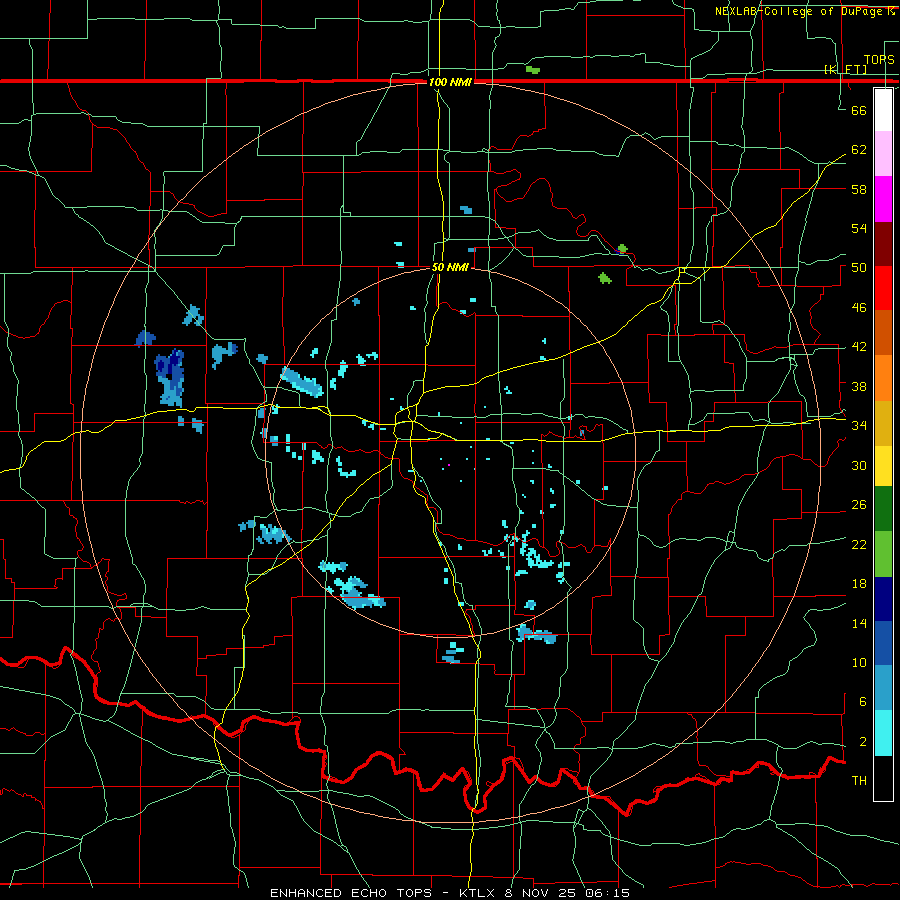Pick the gold legend swatch near 34
The height and width of the screenshot is (900, 900).
(883, 423)
